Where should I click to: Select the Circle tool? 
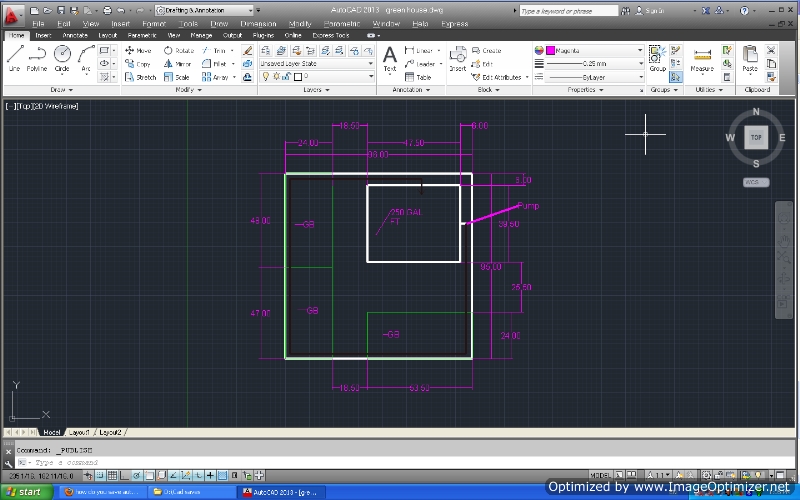(62, 58)
